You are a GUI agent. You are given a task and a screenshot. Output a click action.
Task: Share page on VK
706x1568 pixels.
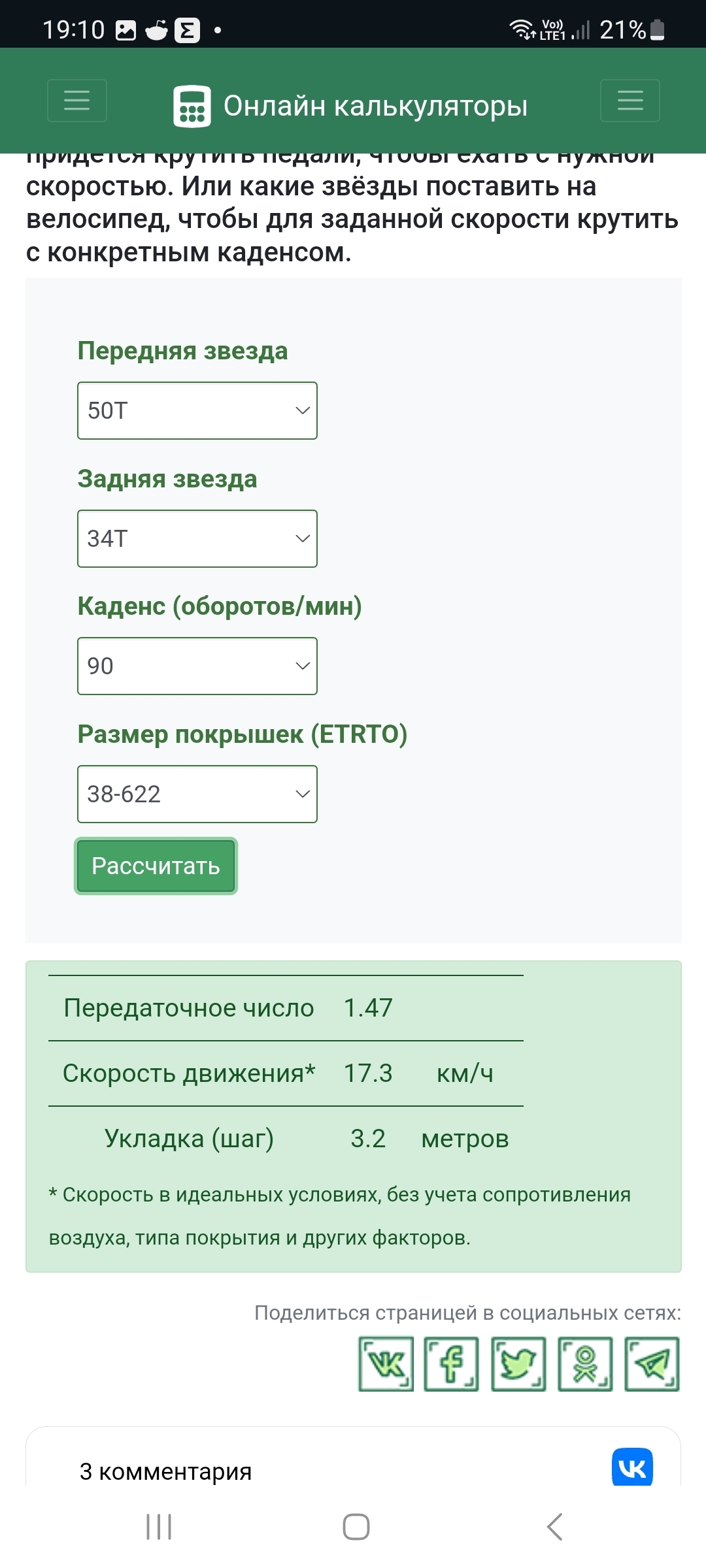tap(386, 1364)
